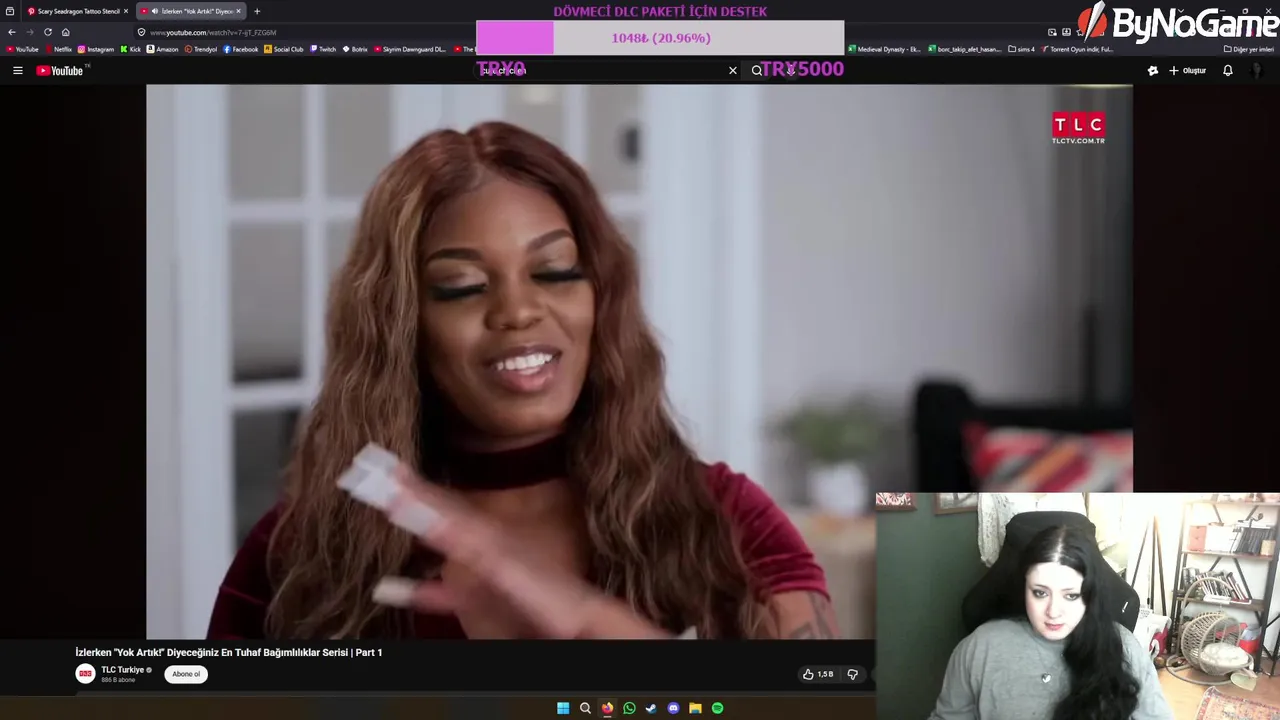Viewport: 1280px width, 720px height.
Task: Dislike the video with thumbs down
Action: click(x=853, y=674)
